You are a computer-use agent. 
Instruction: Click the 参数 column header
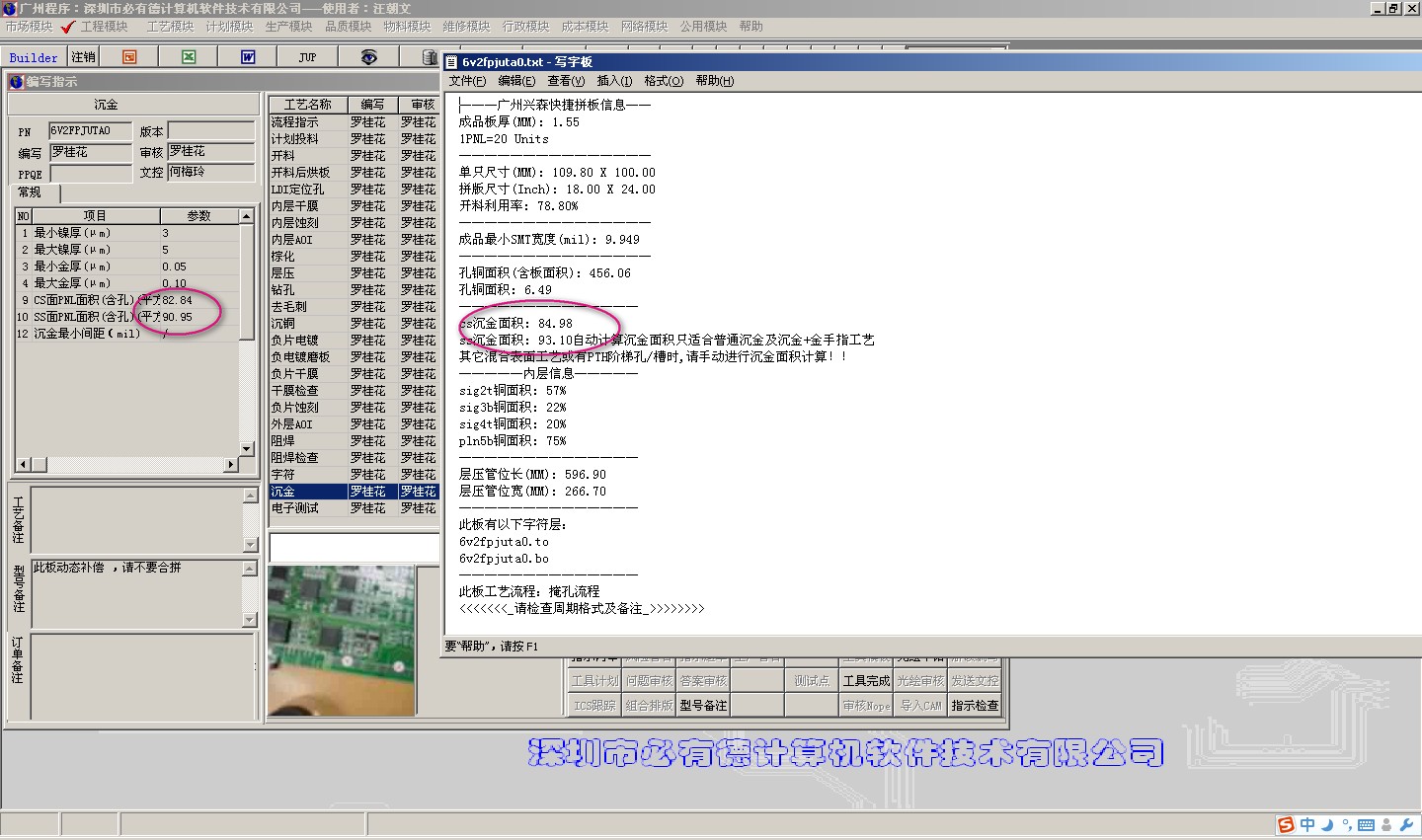199,216
